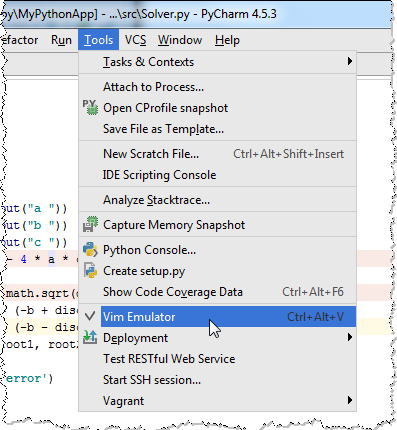Click code line with input "c "
The height and width of the screenshot is (430, 397).
click(35, 242)
